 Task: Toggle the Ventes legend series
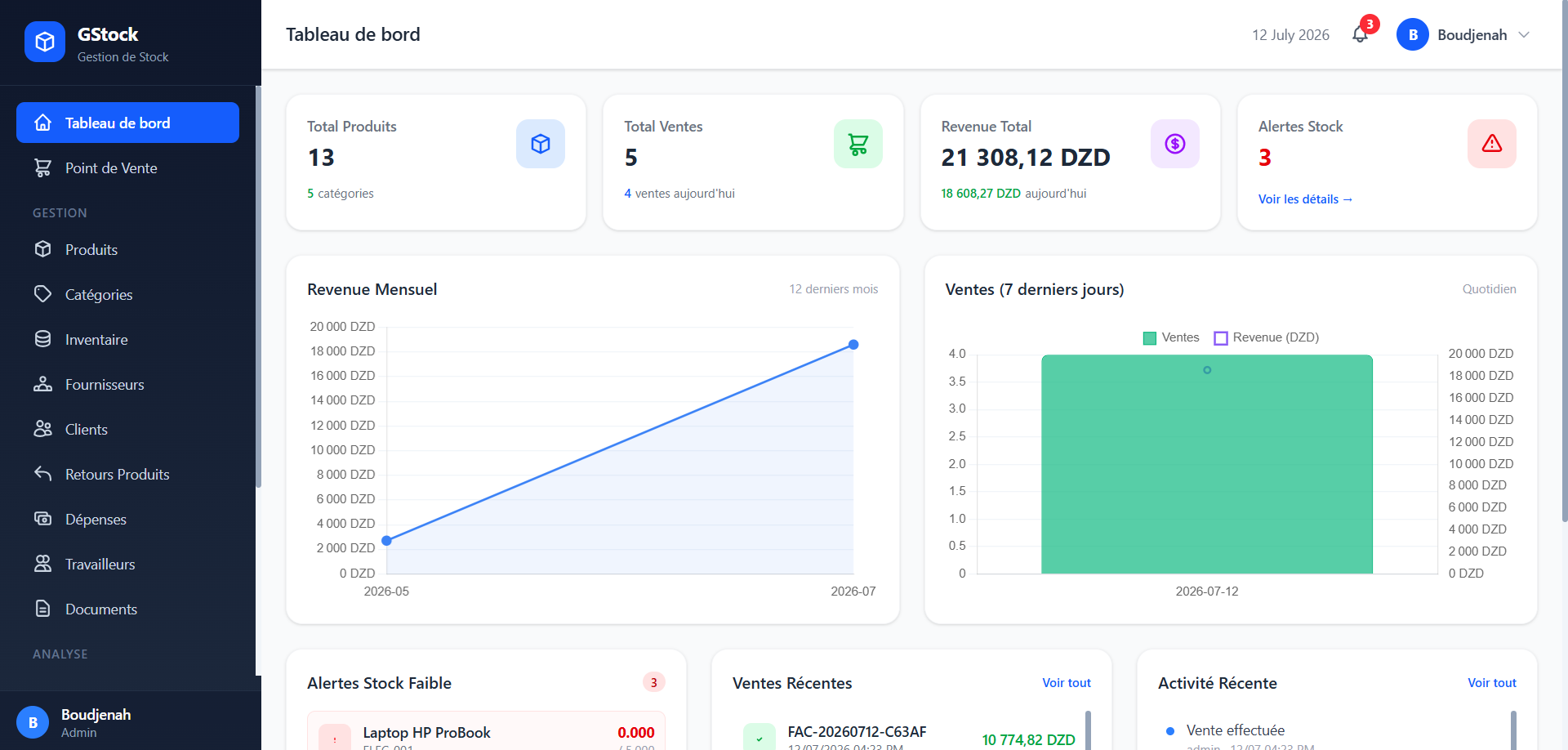(x=1171, y=337)
